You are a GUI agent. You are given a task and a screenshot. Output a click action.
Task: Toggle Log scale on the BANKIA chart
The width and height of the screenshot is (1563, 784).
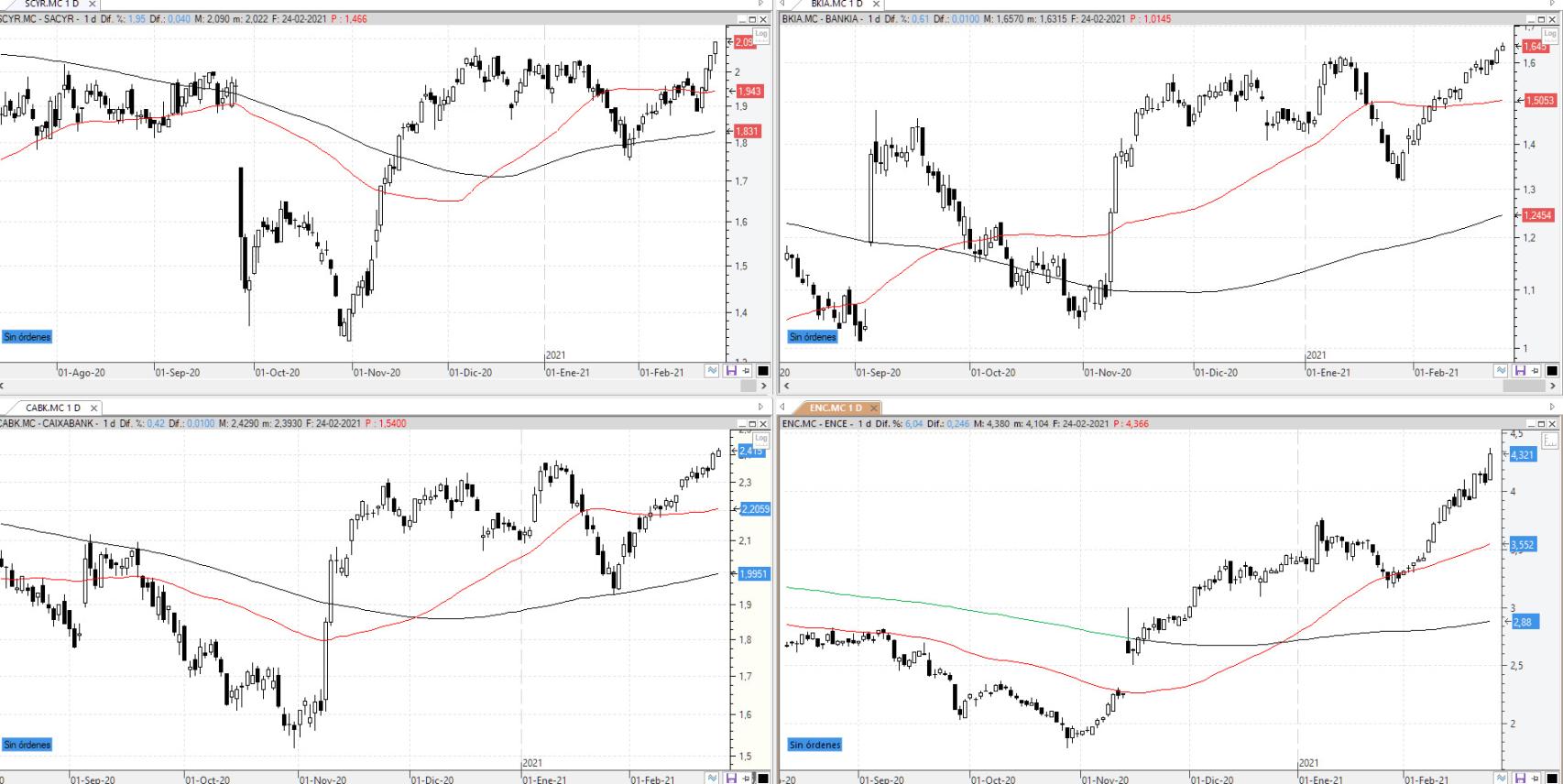click(x=1549, y=34)
